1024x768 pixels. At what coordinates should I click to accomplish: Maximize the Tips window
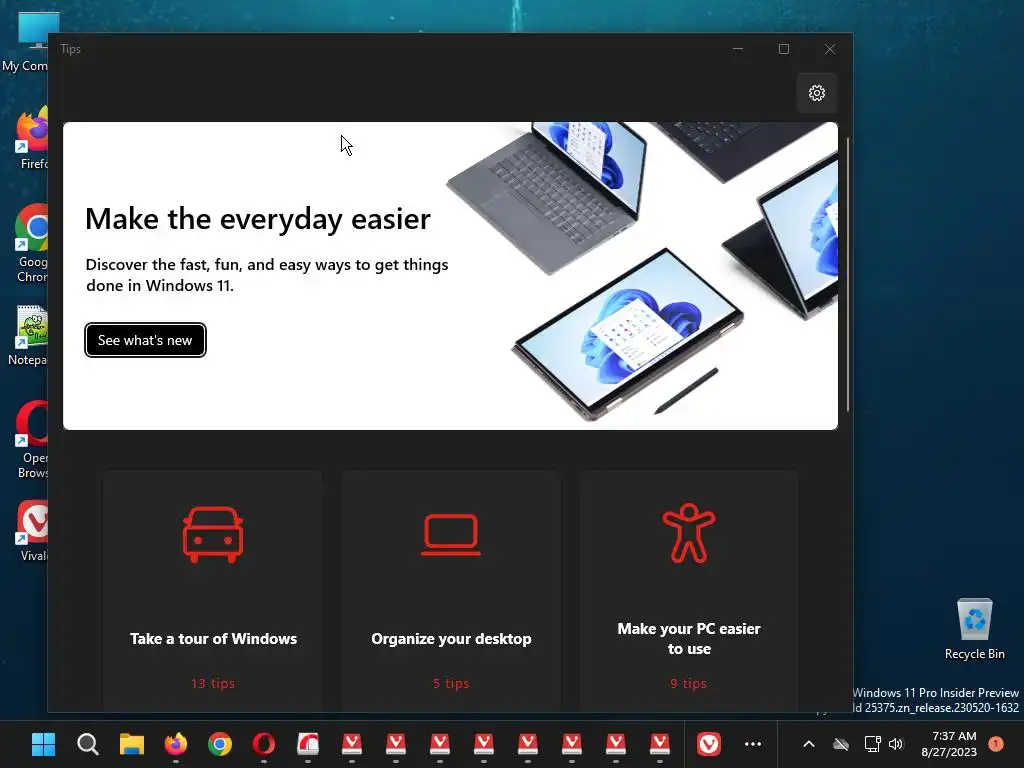[x=784, y=49]
